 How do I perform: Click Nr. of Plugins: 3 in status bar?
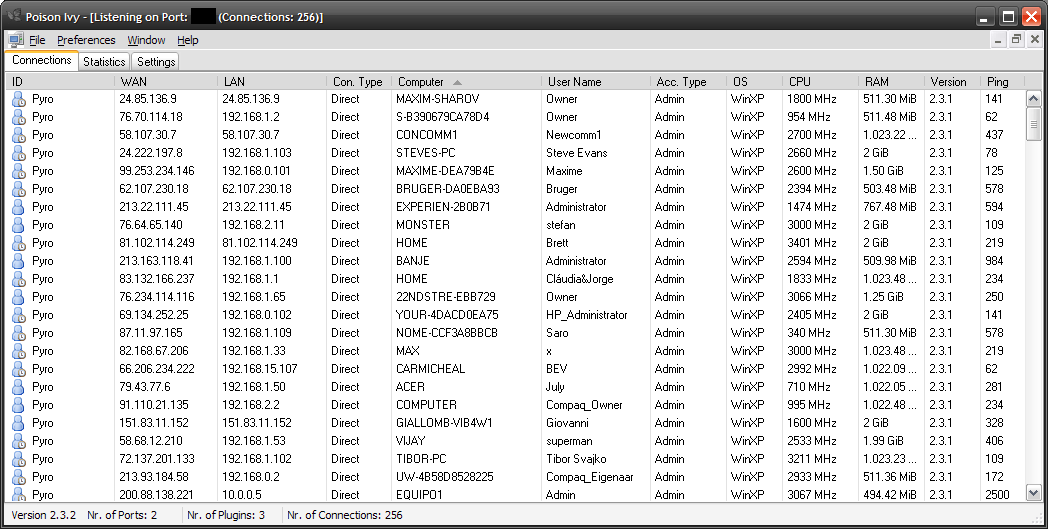(x=226, y=516)
